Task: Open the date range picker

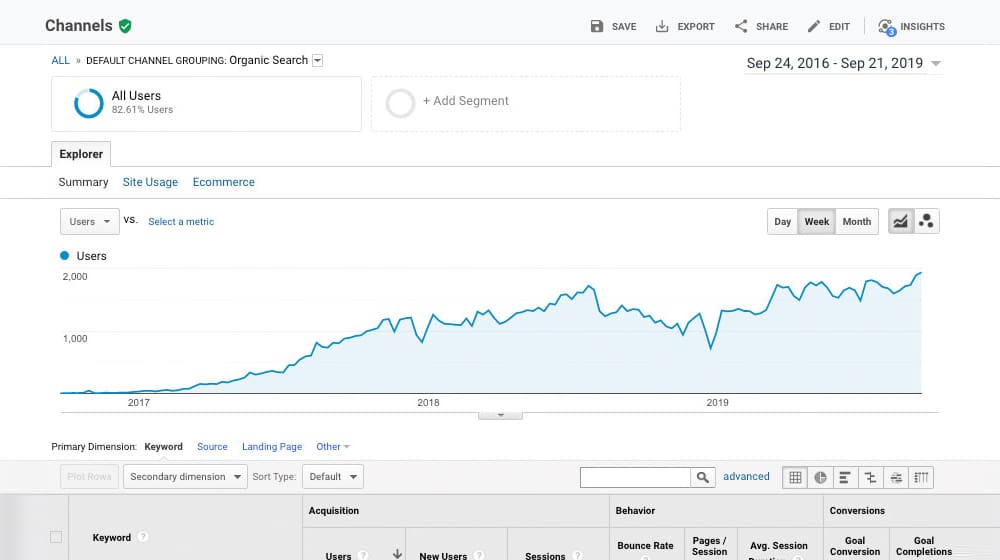Action: click(844, 63)
